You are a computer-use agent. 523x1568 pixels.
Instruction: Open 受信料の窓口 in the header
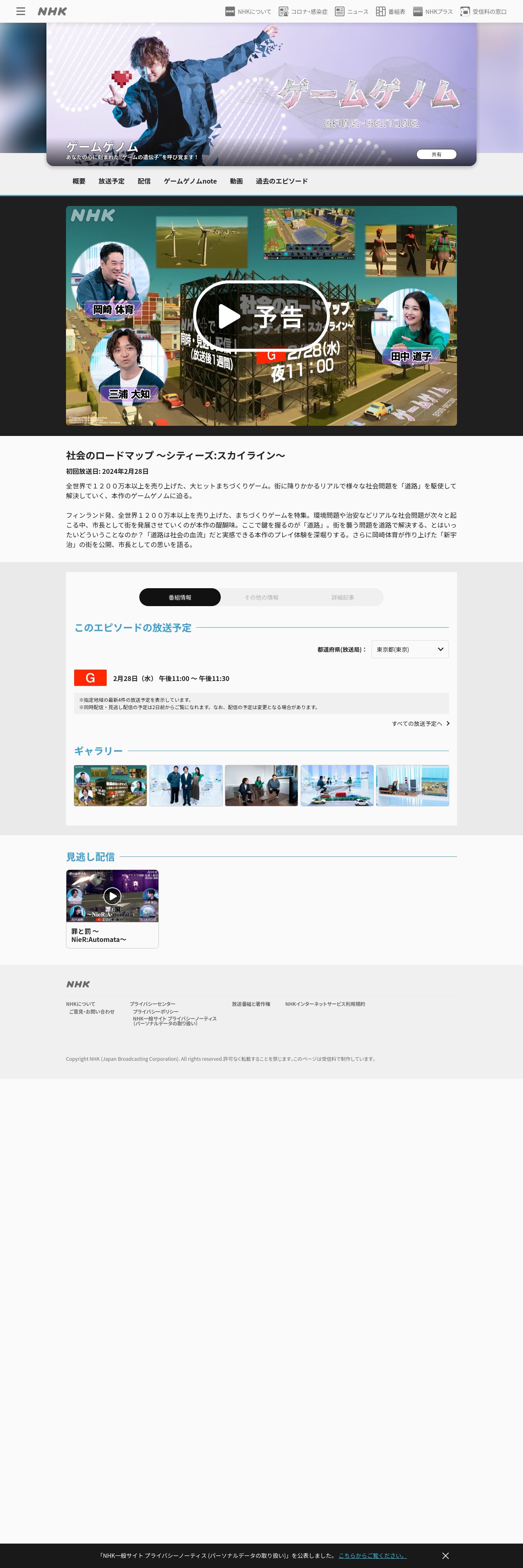click(x=483, y=11)
